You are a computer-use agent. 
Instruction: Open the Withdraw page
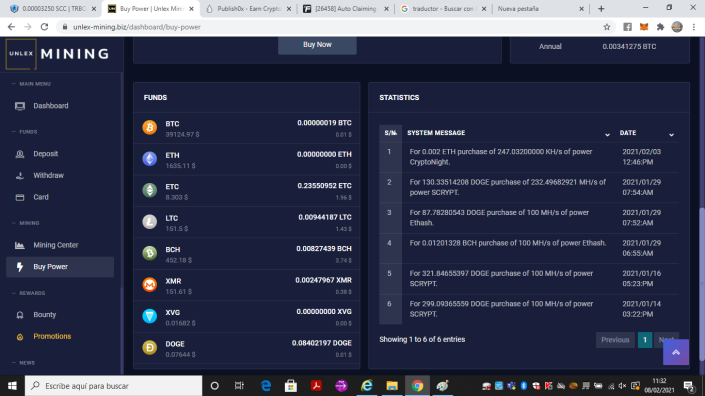48,175
